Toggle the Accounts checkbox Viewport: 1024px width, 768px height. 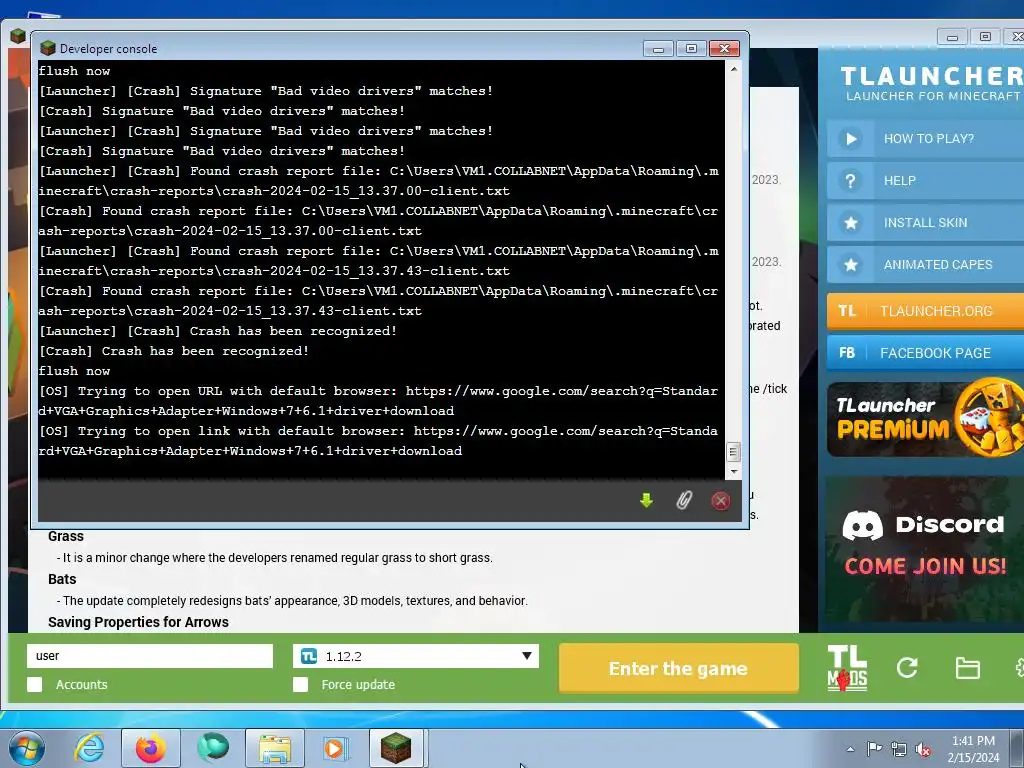click(35, 684)
